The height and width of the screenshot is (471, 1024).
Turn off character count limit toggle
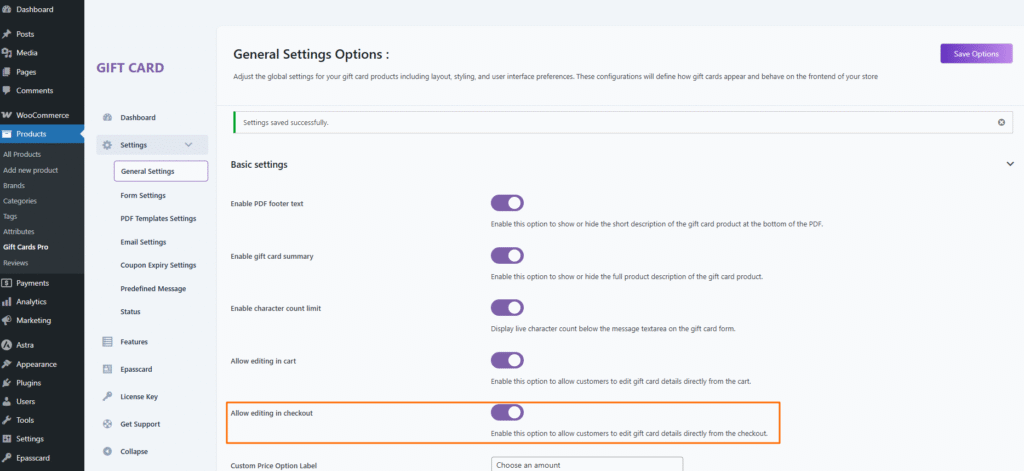pos(507,308)
